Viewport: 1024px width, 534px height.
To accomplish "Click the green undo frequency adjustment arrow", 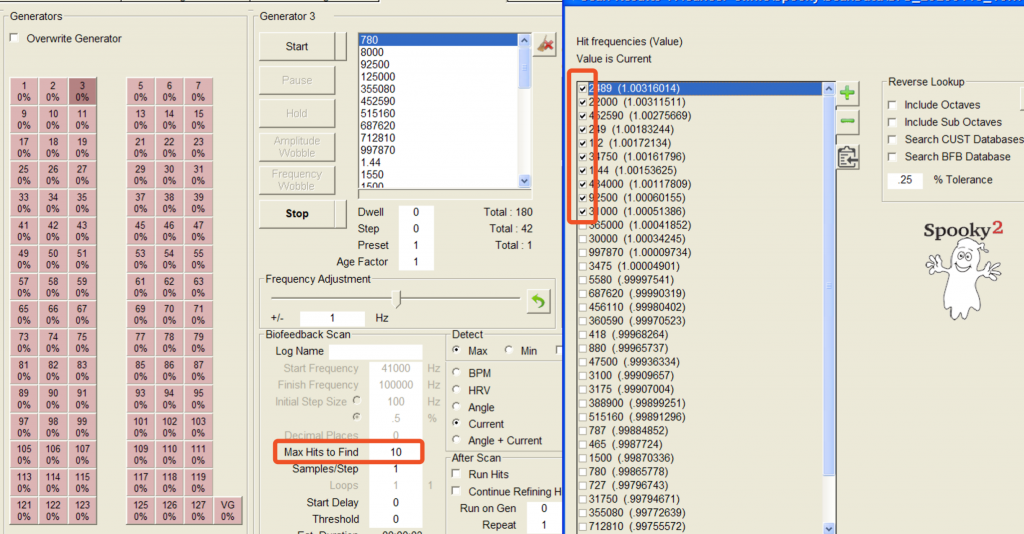I will 539,300.
